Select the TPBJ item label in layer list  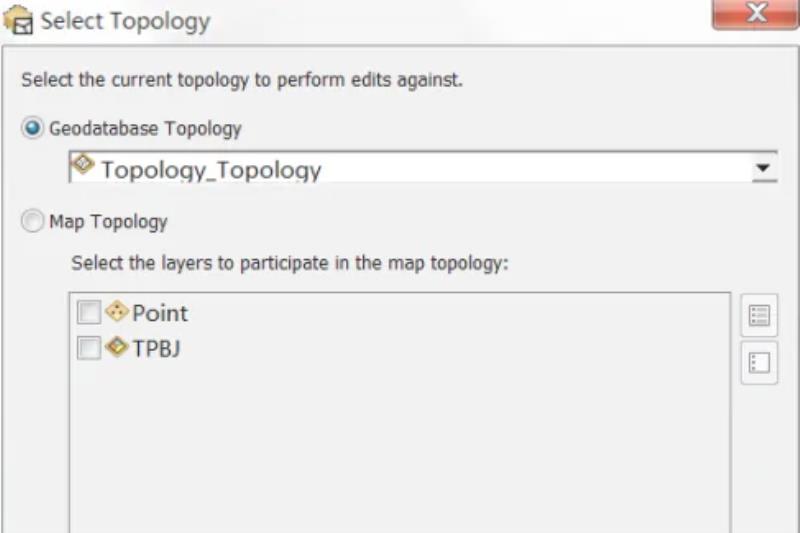point(156,349)
